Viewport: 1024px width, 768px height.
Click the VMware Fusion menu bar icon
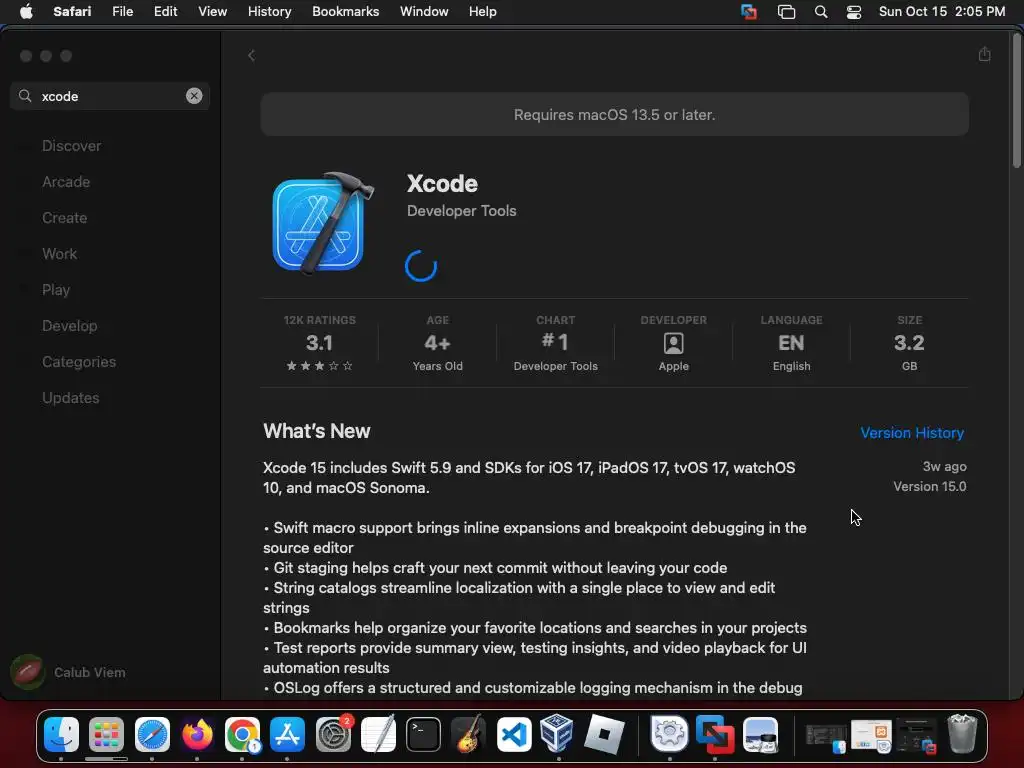749,12
